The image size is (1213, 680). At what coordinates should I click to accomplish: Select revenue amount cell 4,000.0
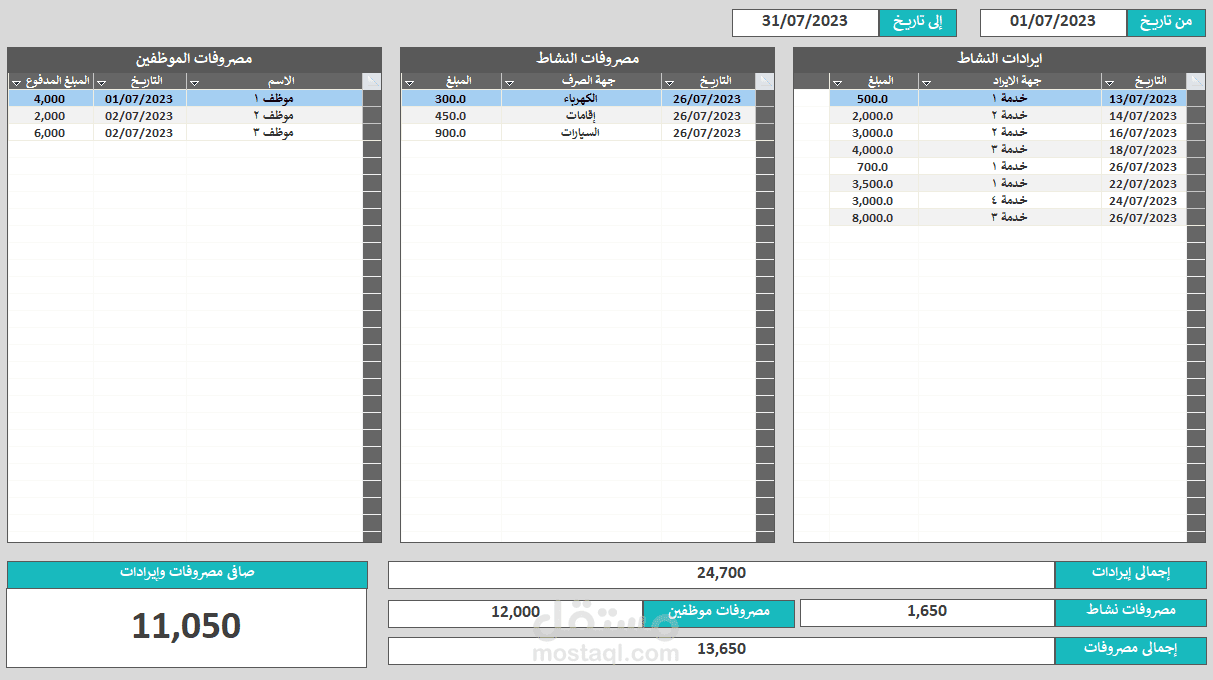[x=873, y=150]
